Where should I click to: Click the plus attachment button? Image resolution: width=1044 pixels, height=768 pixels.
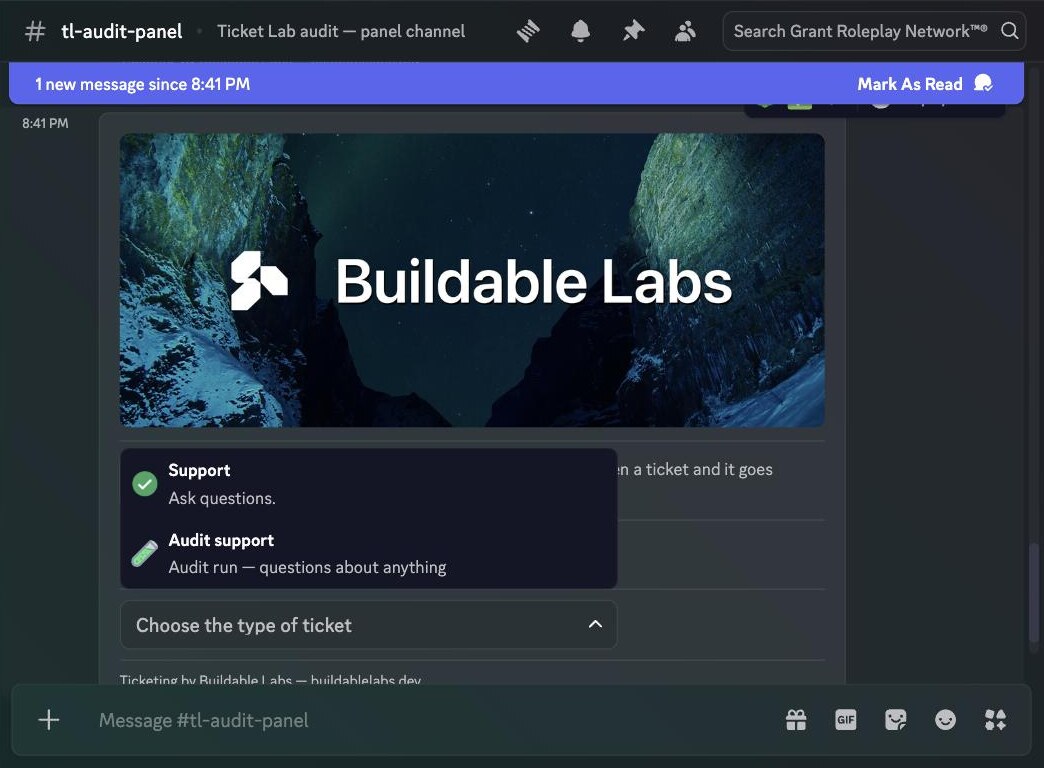49,719
